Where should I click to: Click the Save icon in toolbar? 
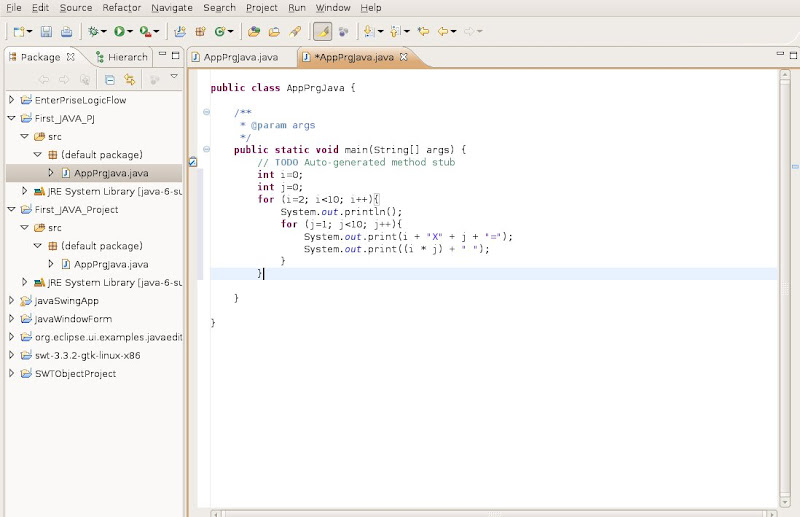[47, 32]
